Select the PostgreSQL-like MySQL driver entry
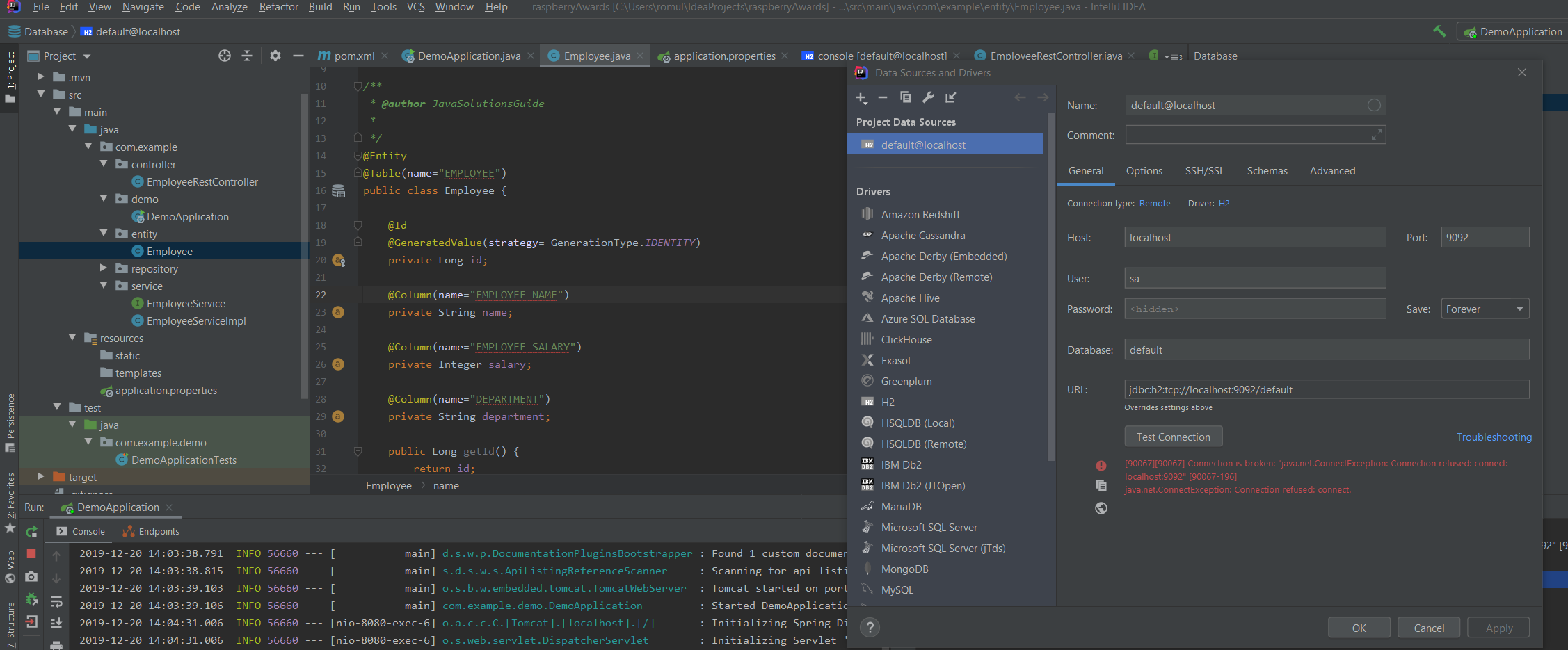The image size is (1568, 650). pyautogui.click(x=897, y=590)
